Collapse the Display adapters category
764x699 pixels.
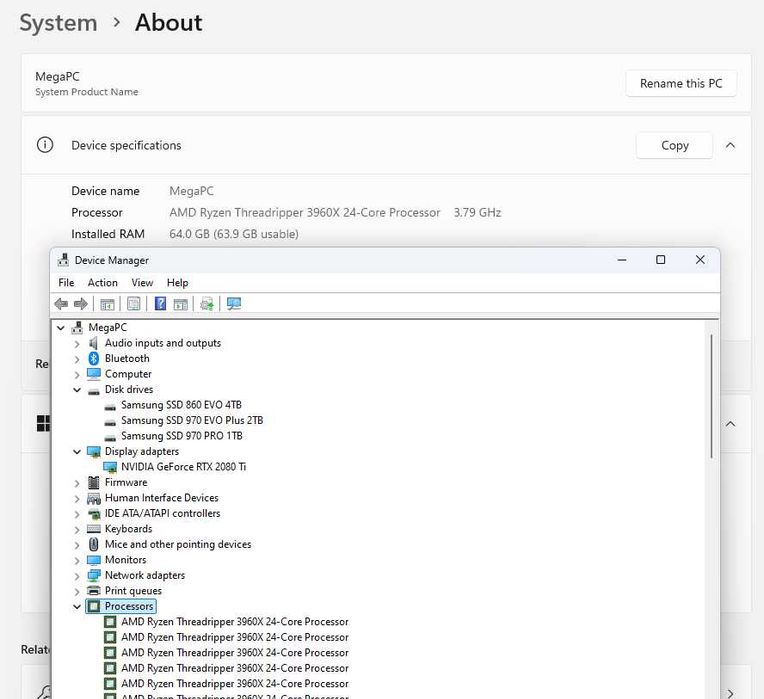pos(77,452)
